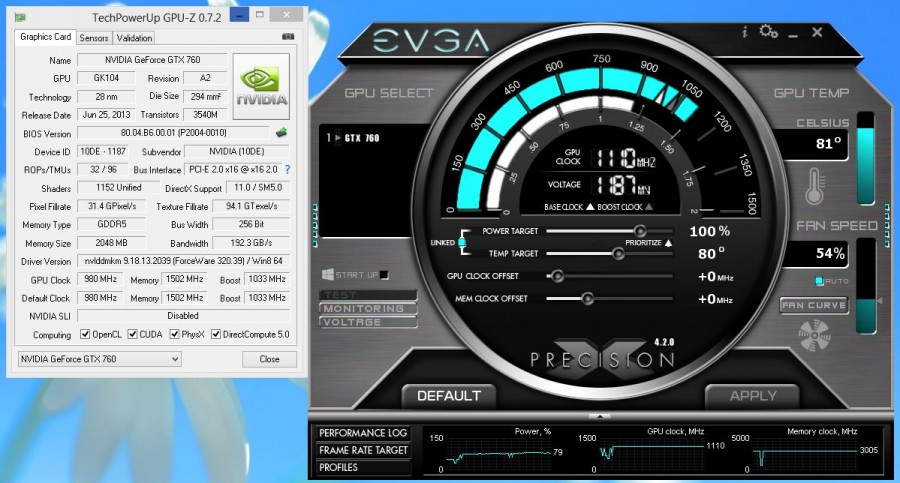Select the Graphics Card tab
900x483 pixels.
45,37
